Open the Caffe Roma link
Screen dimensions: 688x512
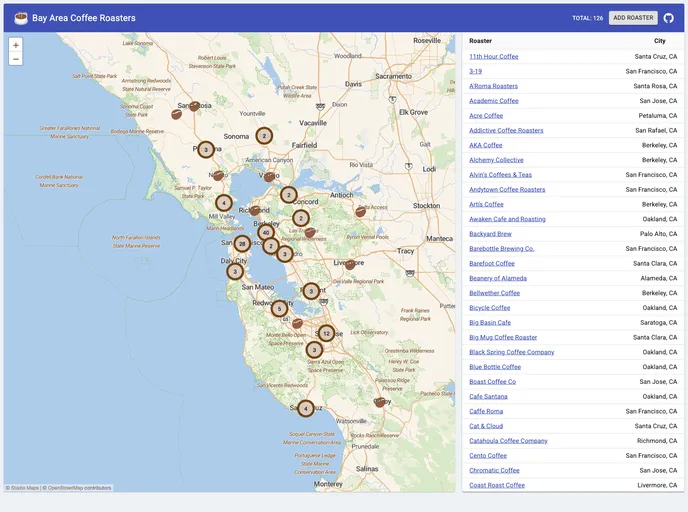pyautogui.click(x=486, y=411)
